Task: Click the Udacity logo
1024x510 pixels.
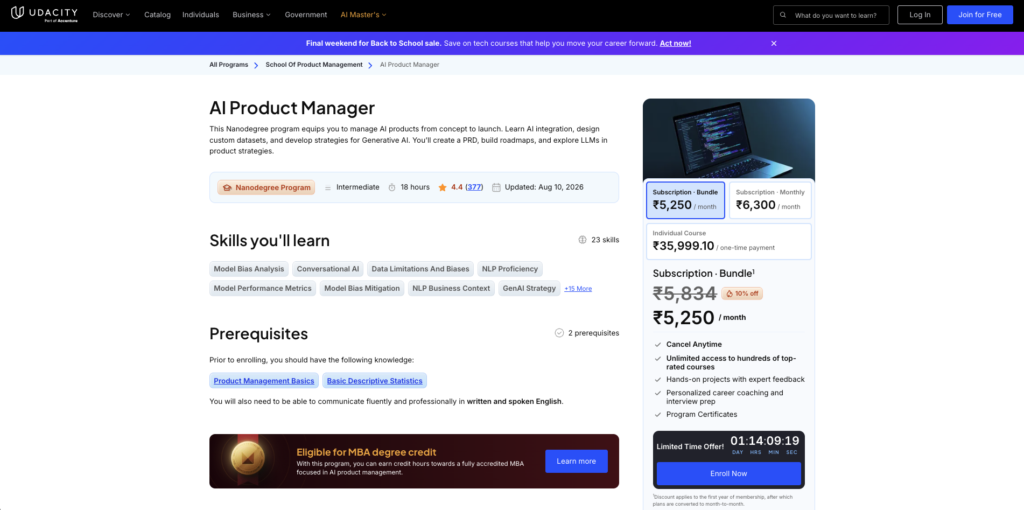Action: (x=44, y=14)
